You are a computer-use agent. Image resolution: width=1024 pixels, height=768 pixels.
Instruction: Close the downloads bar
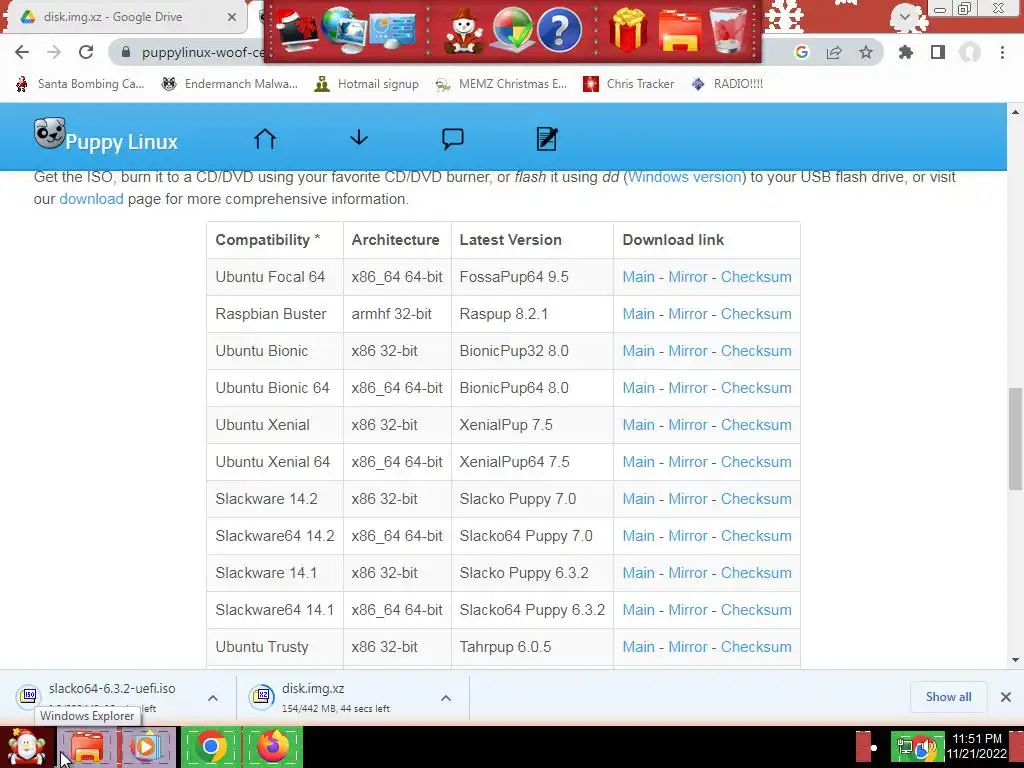pos(1006,697)
